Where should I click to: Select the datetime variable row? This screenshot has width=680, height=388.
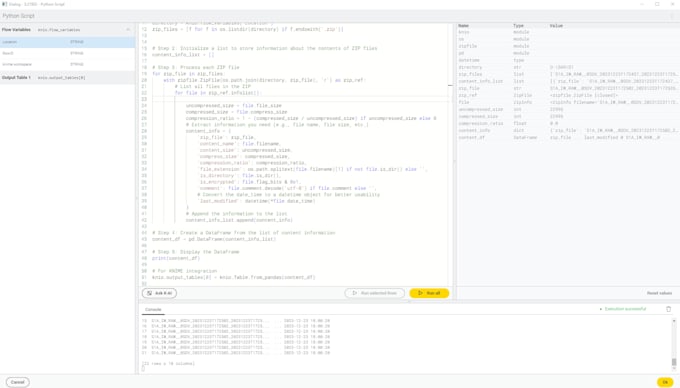pos(568,60)
